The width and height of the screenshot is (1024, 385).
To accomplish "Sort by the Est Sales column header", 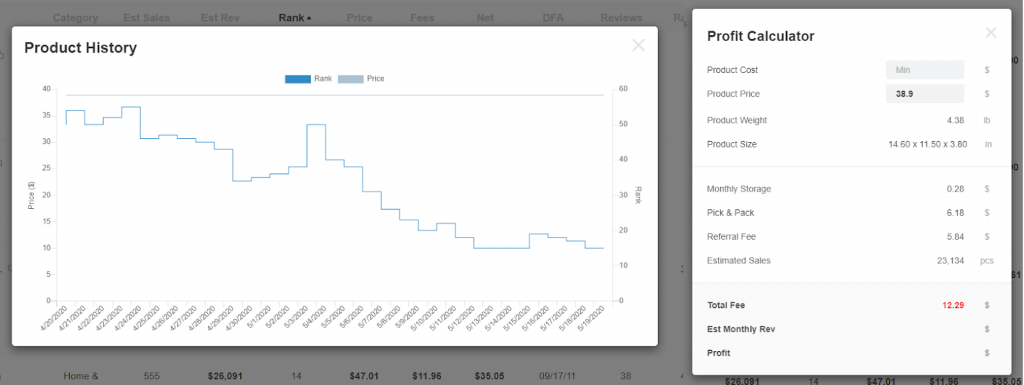I will (146, 18).
